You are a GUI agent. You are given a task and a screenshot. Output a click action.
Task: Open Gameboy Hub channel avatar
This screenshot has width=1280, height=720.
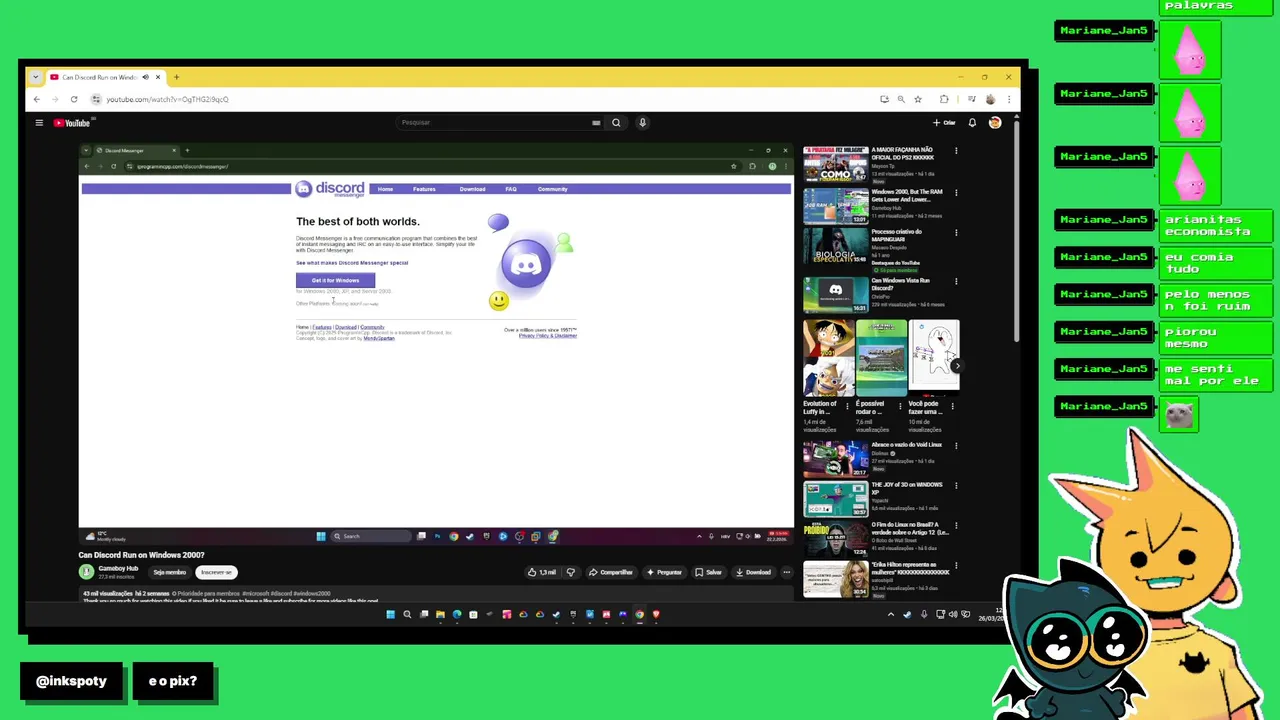point(86,572)
